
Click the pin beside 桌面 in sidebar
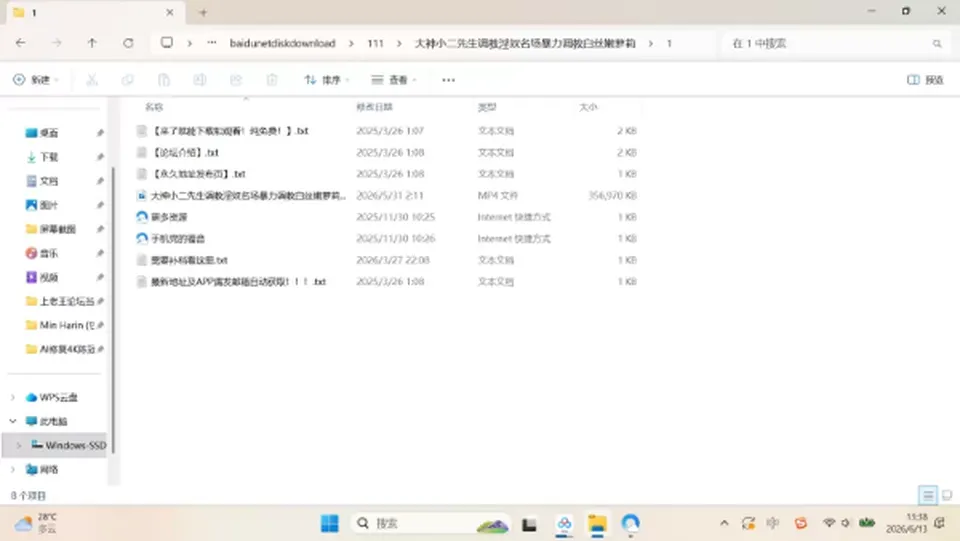tap(100, 133)
